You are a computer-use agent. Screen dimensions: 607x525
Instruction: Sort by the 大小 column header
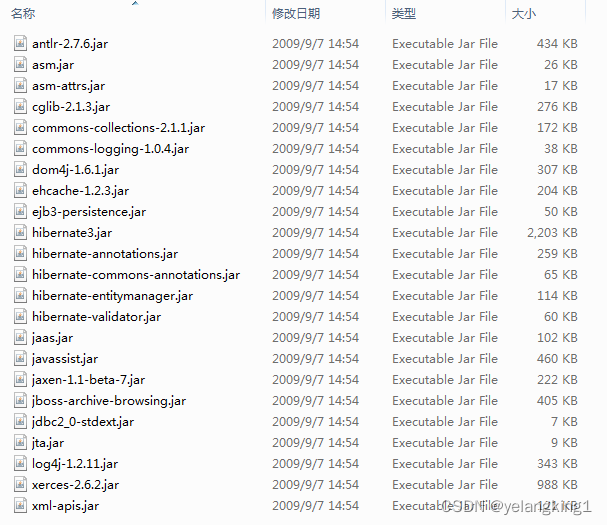pos(523,14)
